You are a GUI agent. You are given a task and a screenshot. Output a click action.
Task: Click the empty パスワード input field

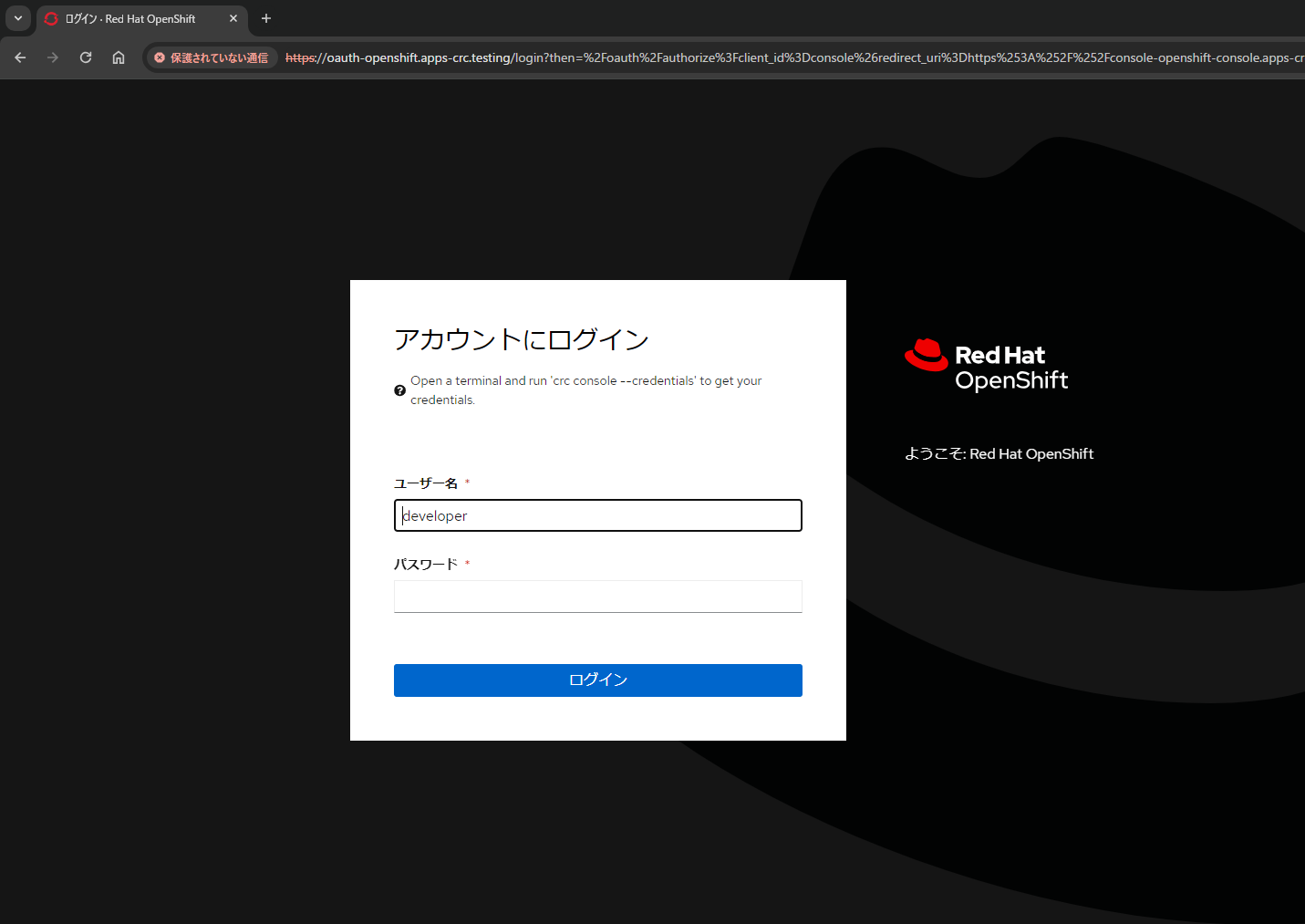[x=597, y=597]
